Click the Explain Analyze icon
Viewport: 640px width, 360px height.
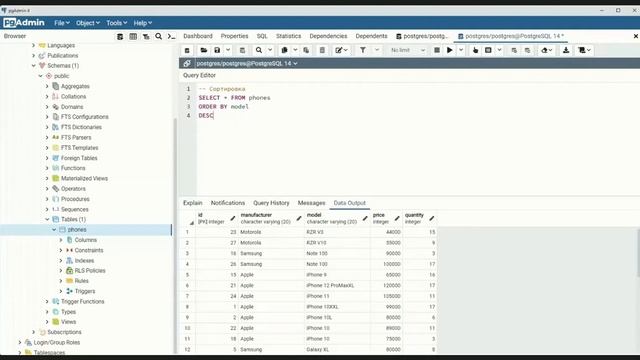[x=488, y=50]
